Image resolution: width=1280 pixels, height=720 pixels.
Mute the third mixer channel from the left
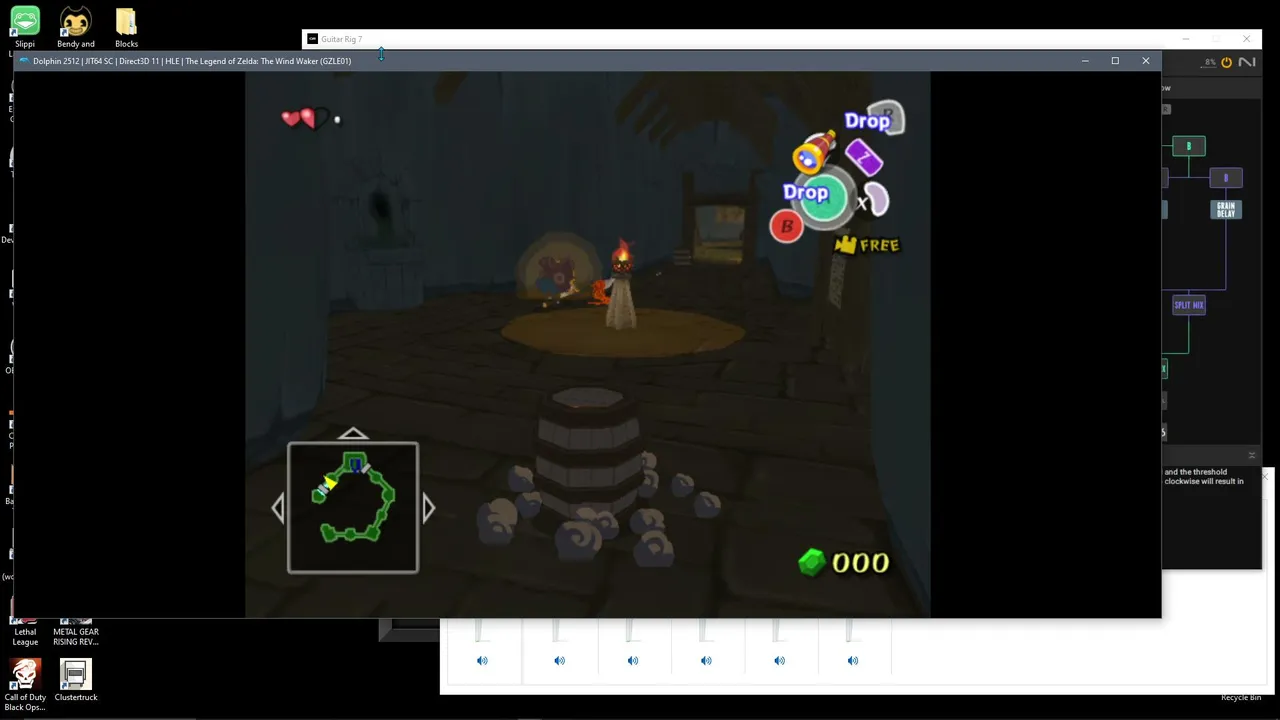point(633,660)
